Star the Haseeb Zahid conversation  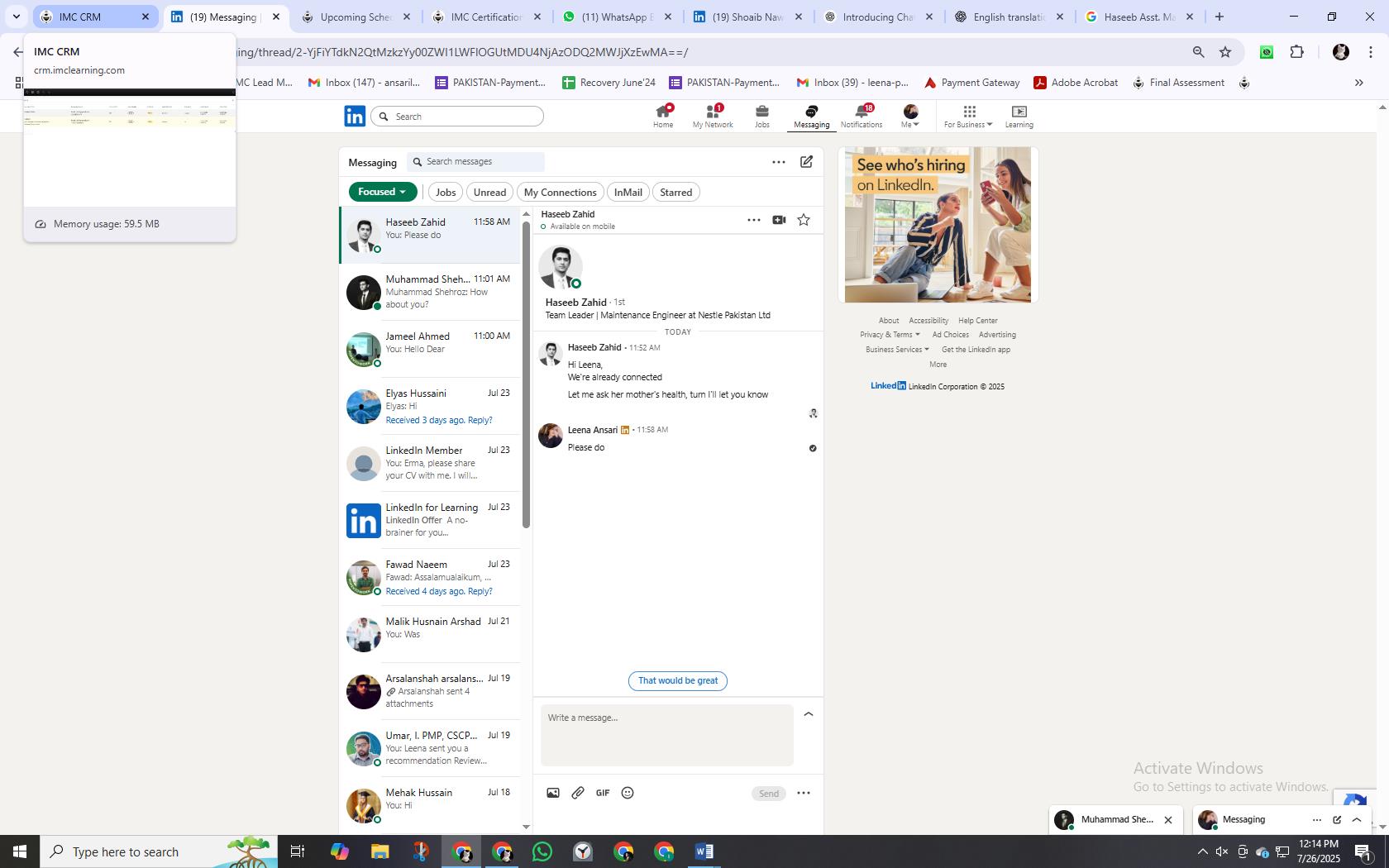[x=804, y=220]
